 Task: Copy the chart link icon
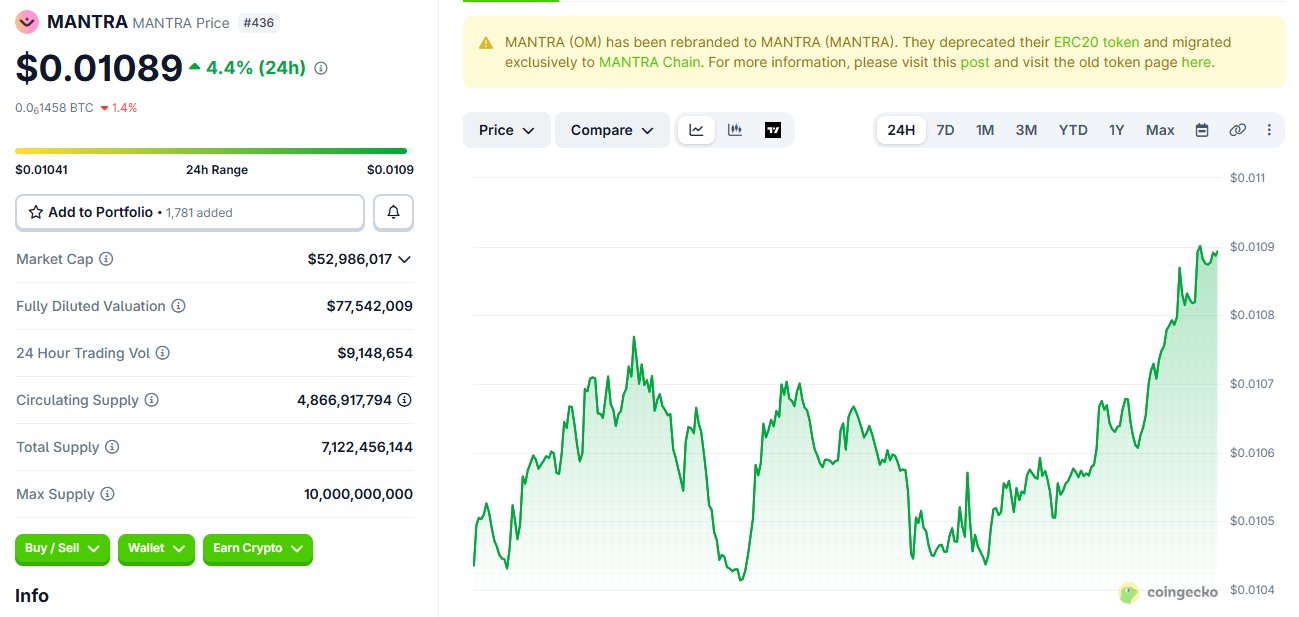tap(1237, 130)
